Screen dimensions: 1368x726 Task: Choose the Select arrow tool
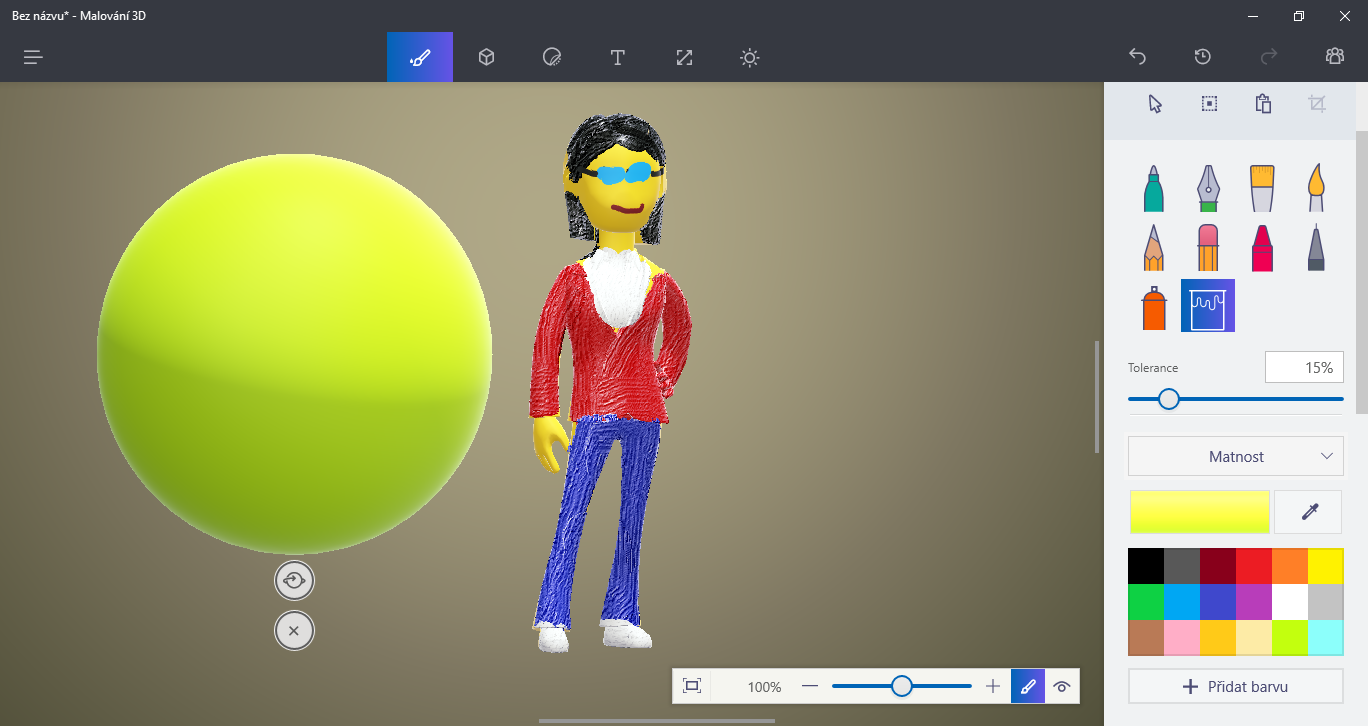coord(1155,104)
